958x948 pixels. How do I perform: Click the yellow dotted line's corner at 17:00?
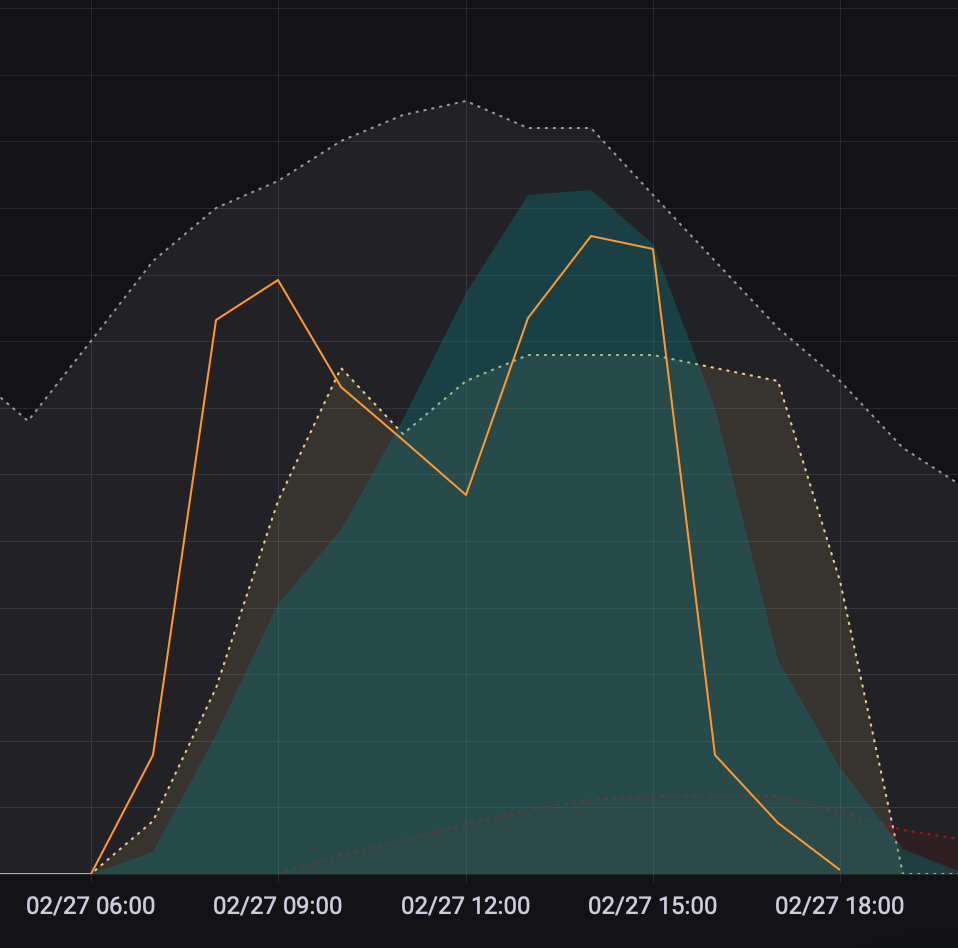777,381
